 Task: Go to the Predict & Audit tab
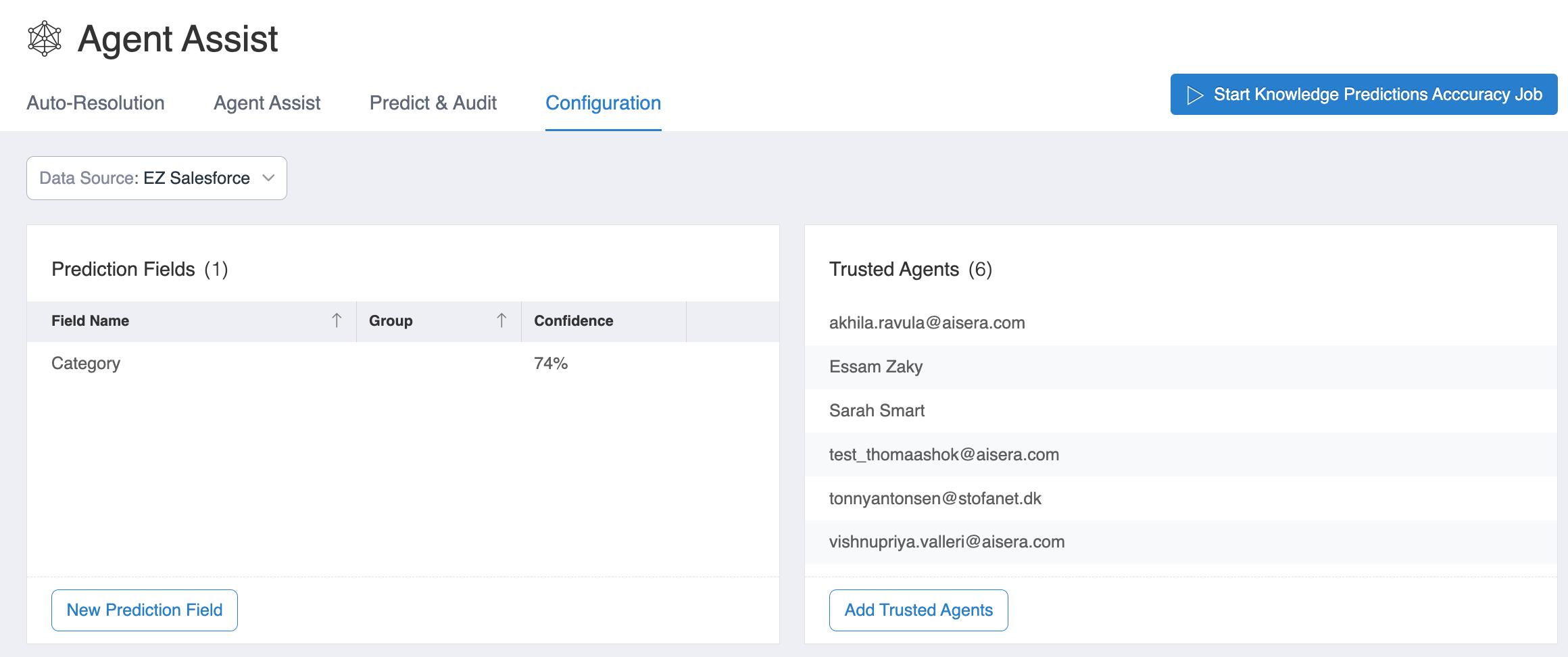433,103
